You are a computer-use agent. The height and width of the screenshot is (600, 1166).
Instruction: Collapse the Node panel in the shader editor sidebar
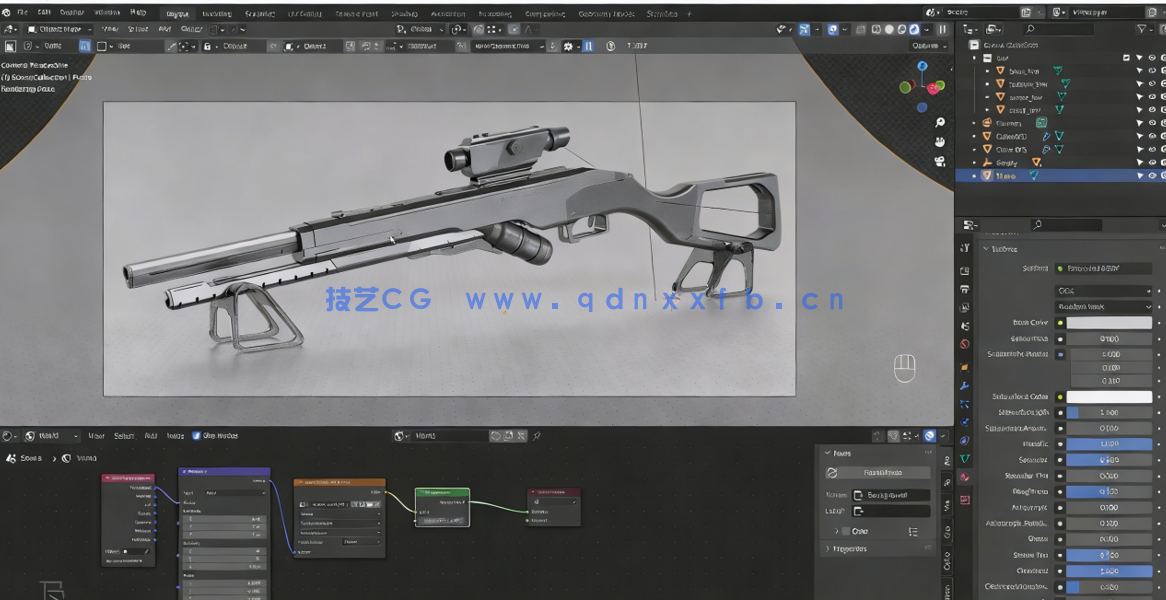pos(827,452)
